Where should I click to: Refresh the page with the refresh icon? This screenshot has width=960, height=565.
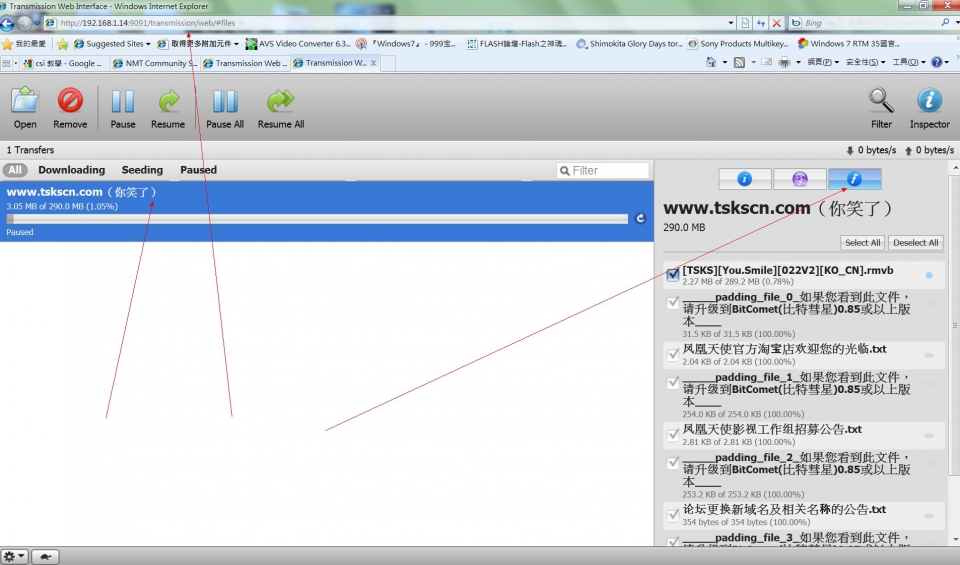click(x=761, y=23)
